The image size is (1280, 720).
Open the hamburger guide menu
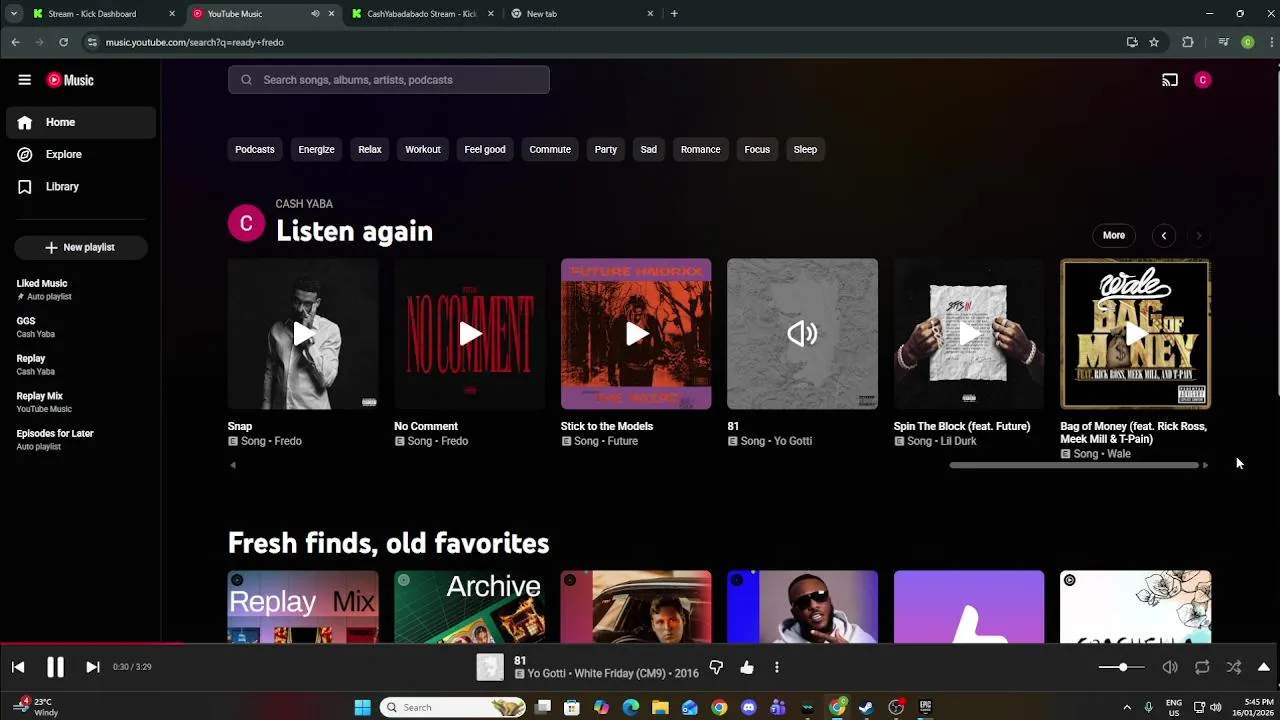point(24,80)
